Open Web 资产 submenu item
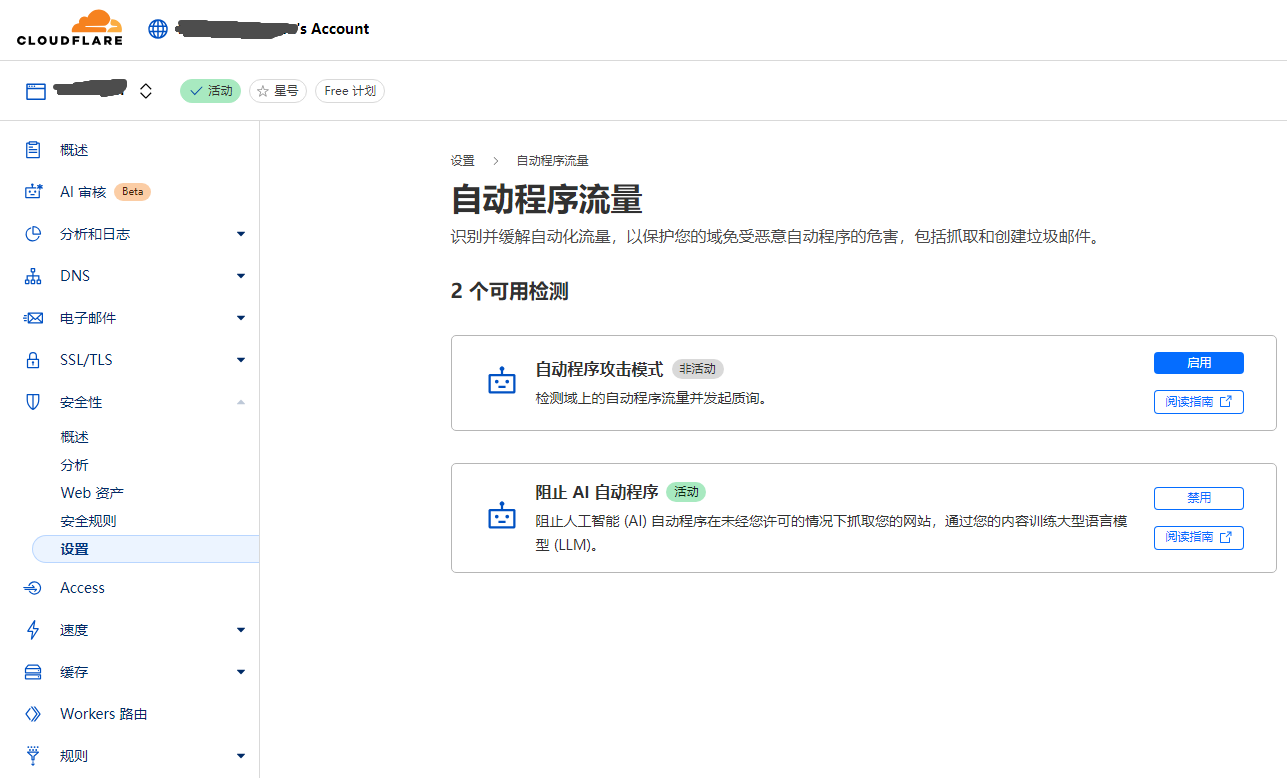1287x778 pixels. 92,493
